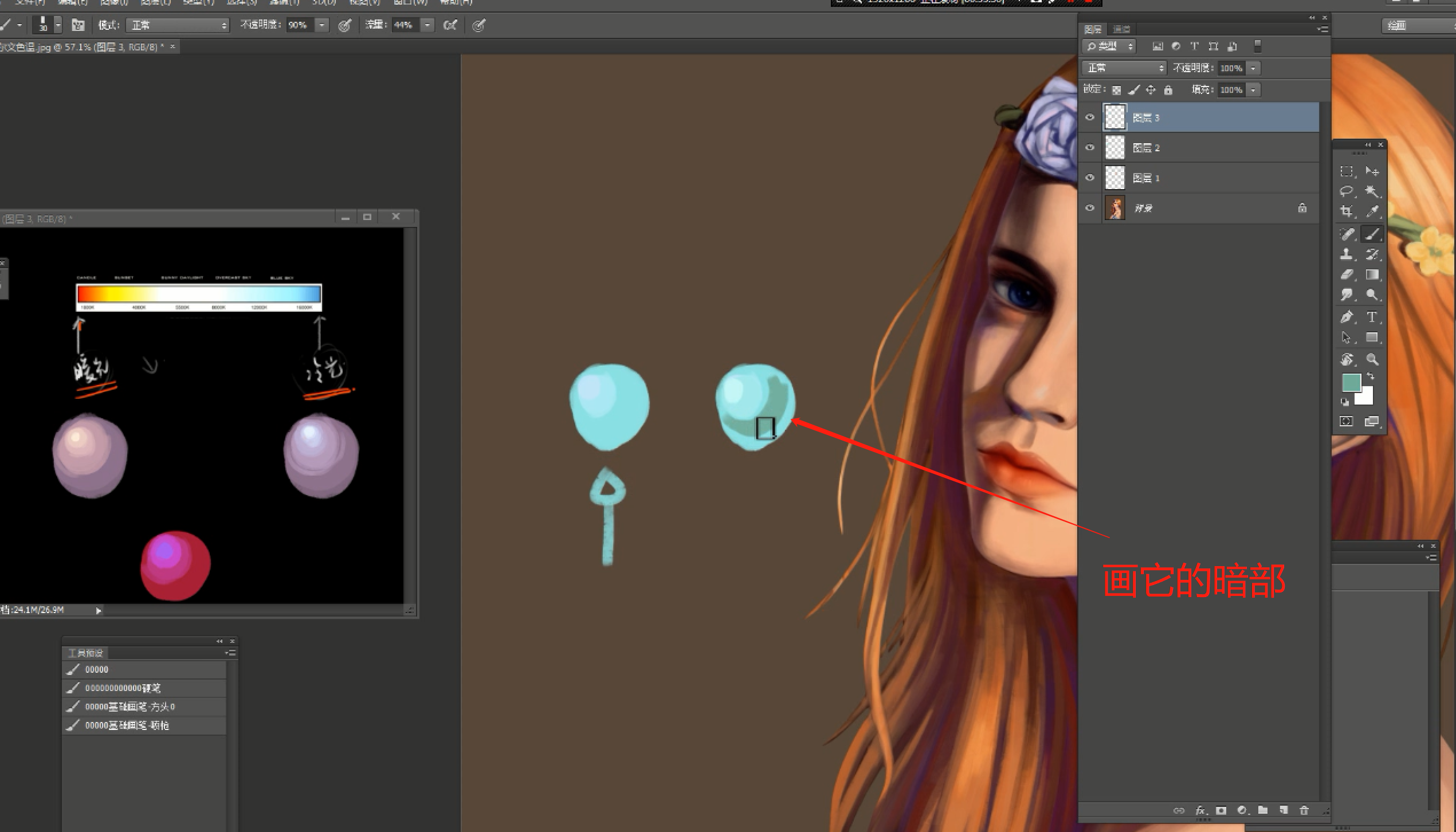Open layer blend mode 正常 dropdown
The width and height of the screenshot is (1456, 832).
(1124, 68)
